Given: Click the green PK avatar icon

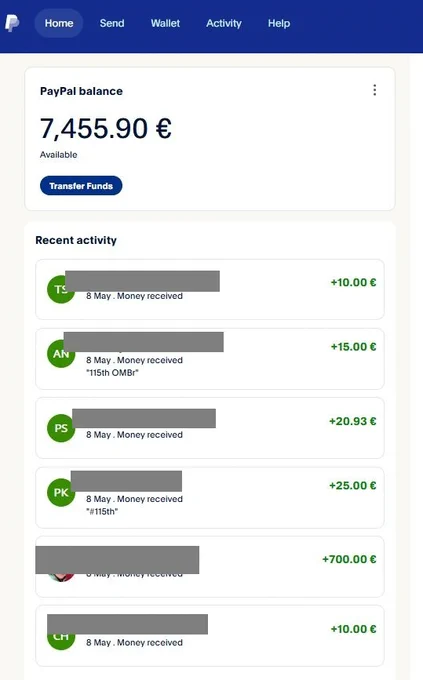Looking at the screenshot, I should [x=61, y=493].
